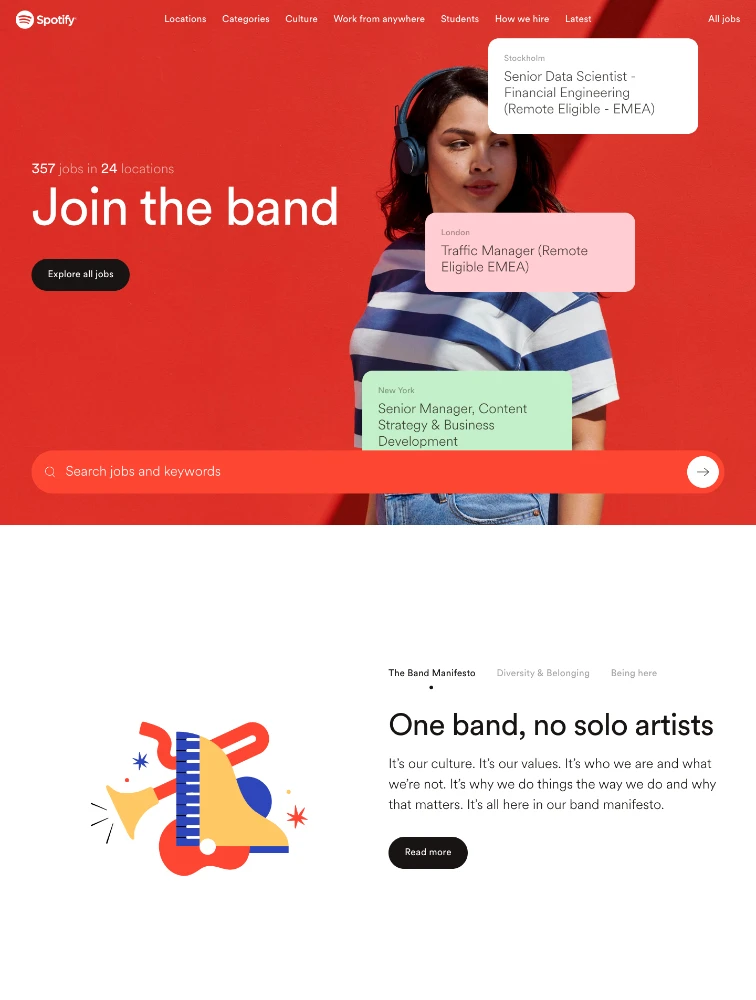Open How we hire page
Viewport: 756px width, 1000px height.
522,19
